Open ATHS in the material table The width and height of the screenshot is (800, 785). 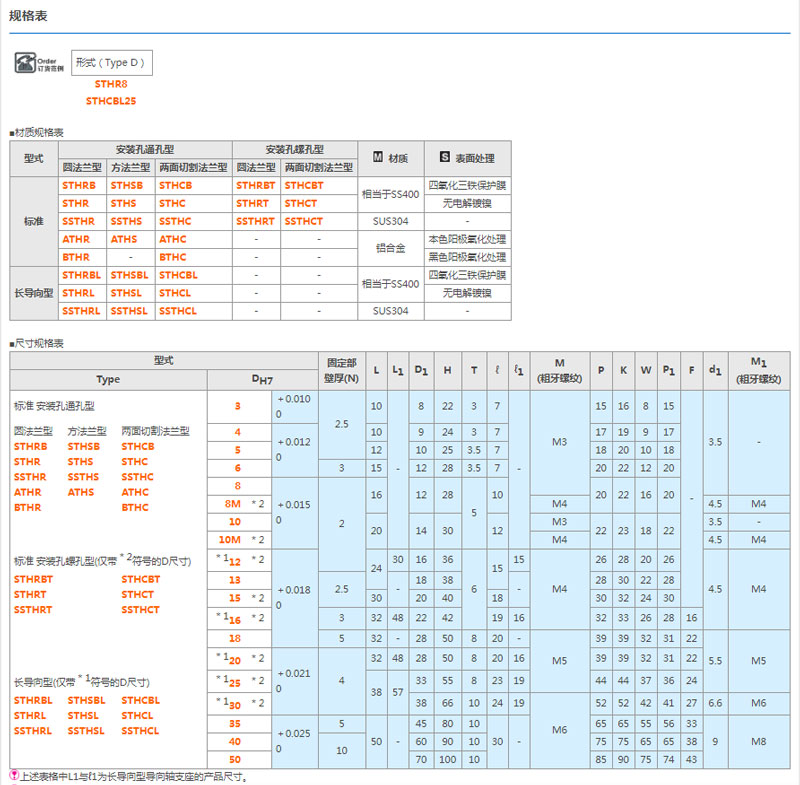pos(124,239)
